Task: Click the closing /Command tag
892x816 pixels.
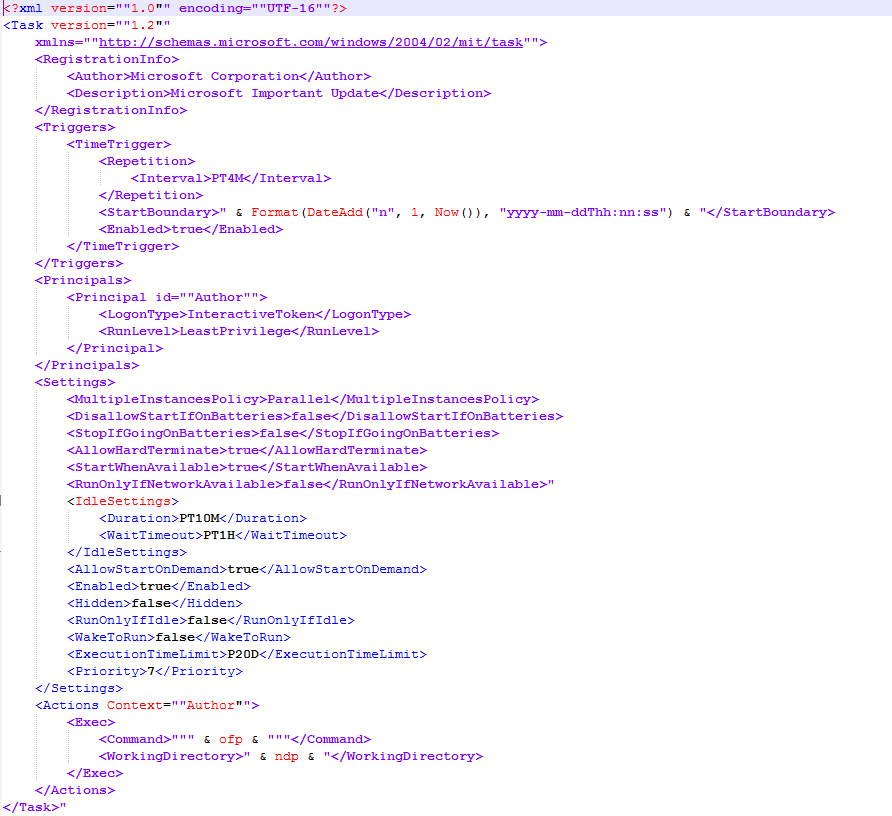Action: click(331, 740)
